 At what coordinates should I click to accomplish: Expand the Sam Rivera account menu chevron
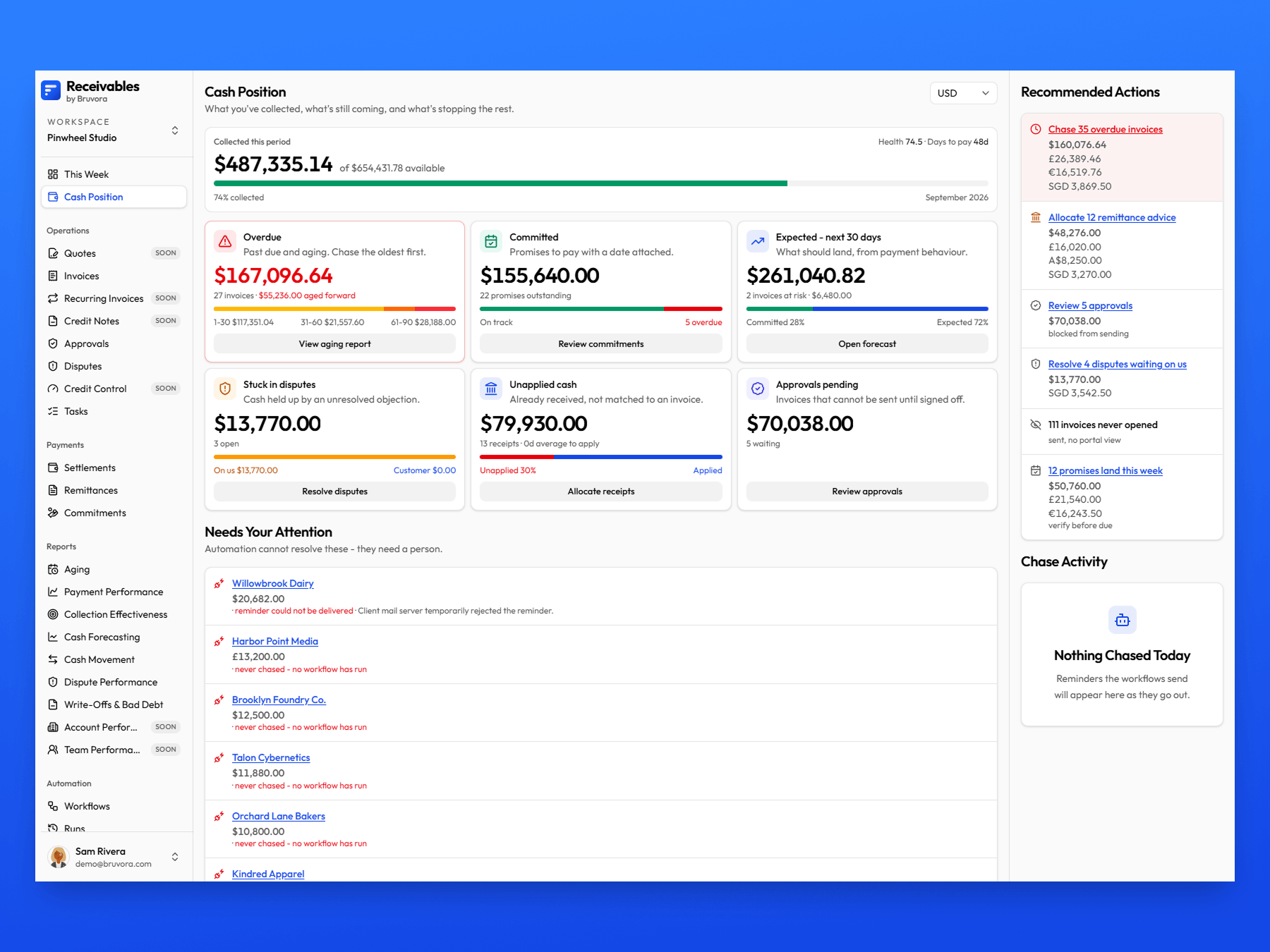click(175, 857)
